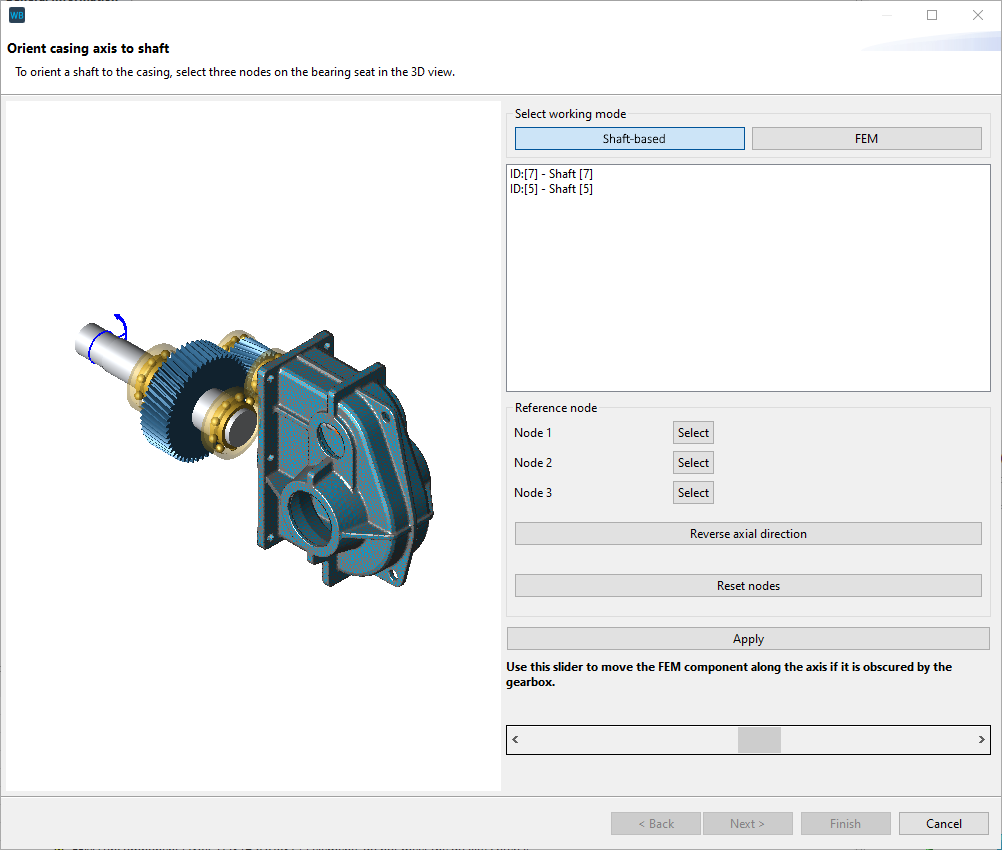The image size is (1002, 850).
Task: Click Select for Node 2
Action: tap(693, 462)
